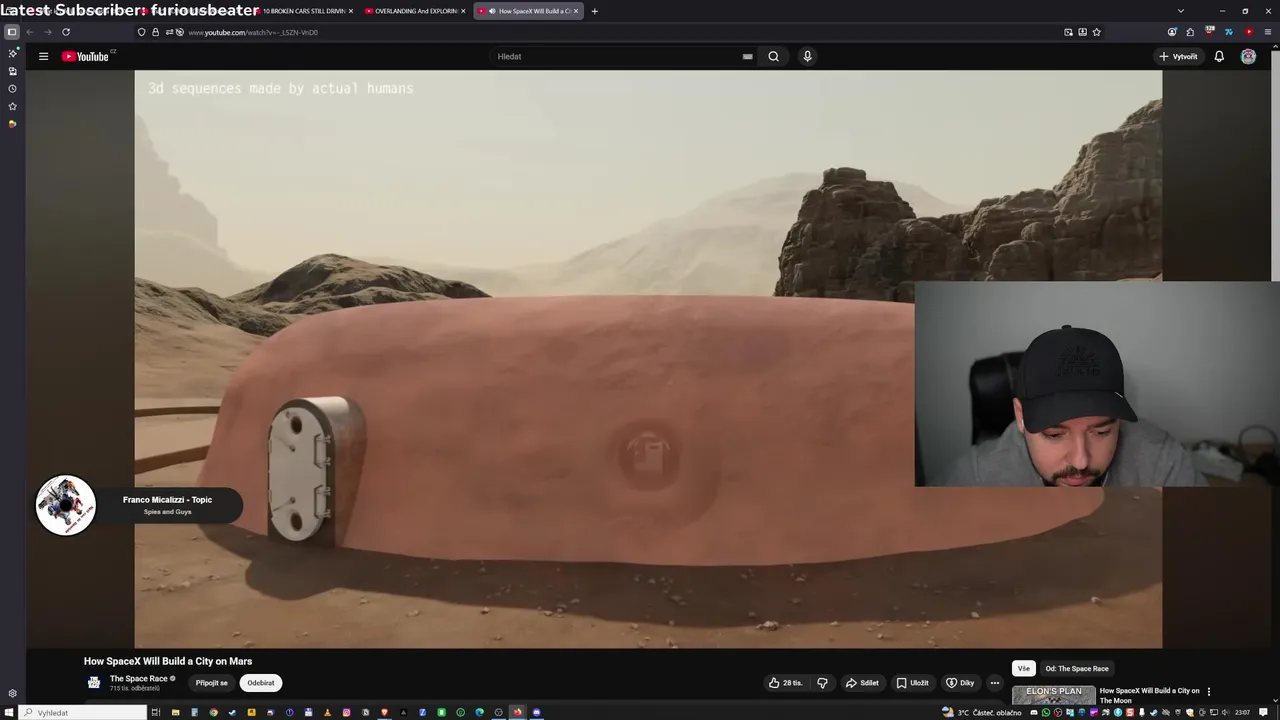Open YouTube notifications bell
1280x720 pixels.
[x=1219, y=56]
